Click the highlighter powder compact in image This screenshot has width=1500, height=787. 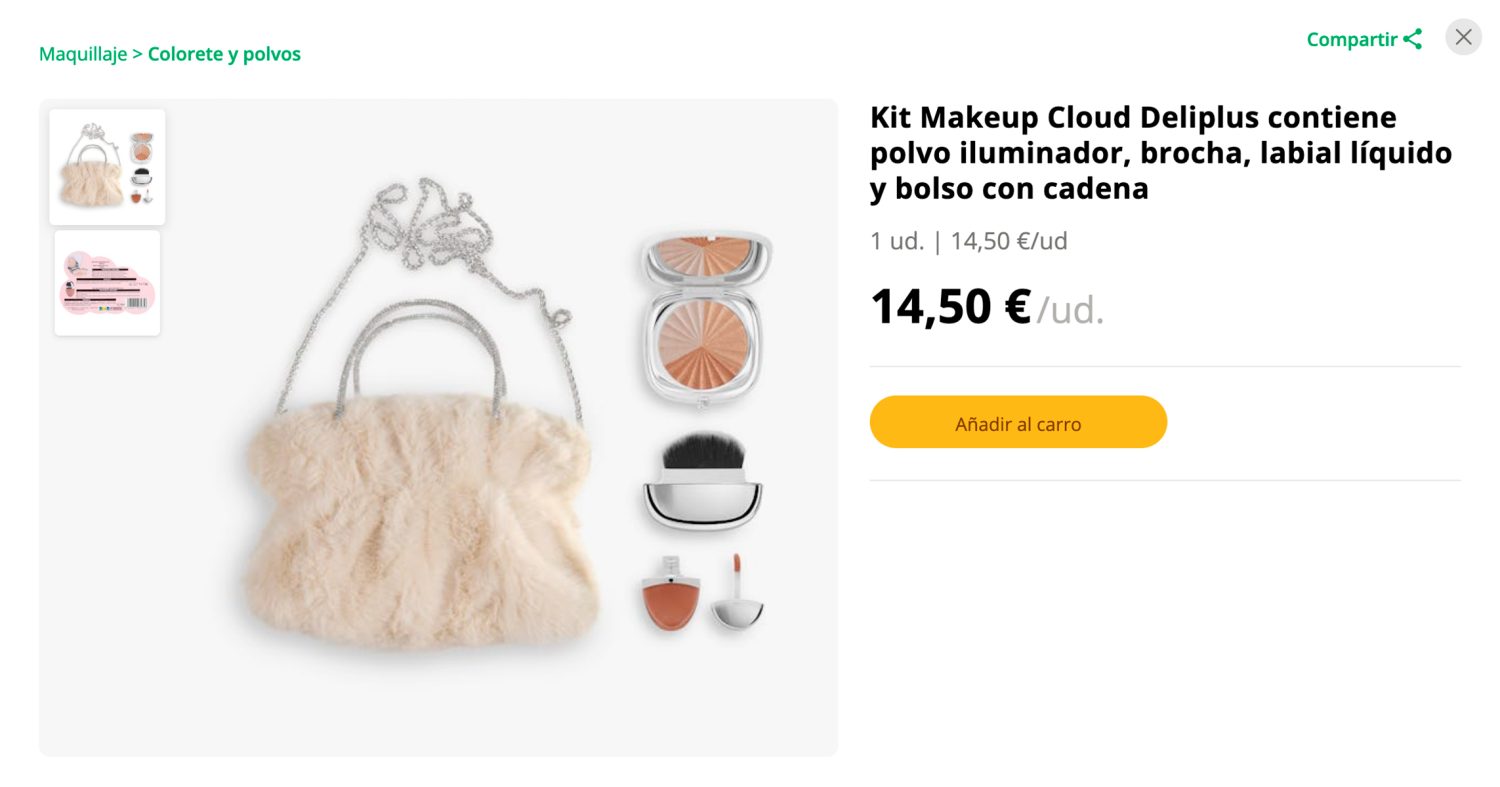(706, 318)
